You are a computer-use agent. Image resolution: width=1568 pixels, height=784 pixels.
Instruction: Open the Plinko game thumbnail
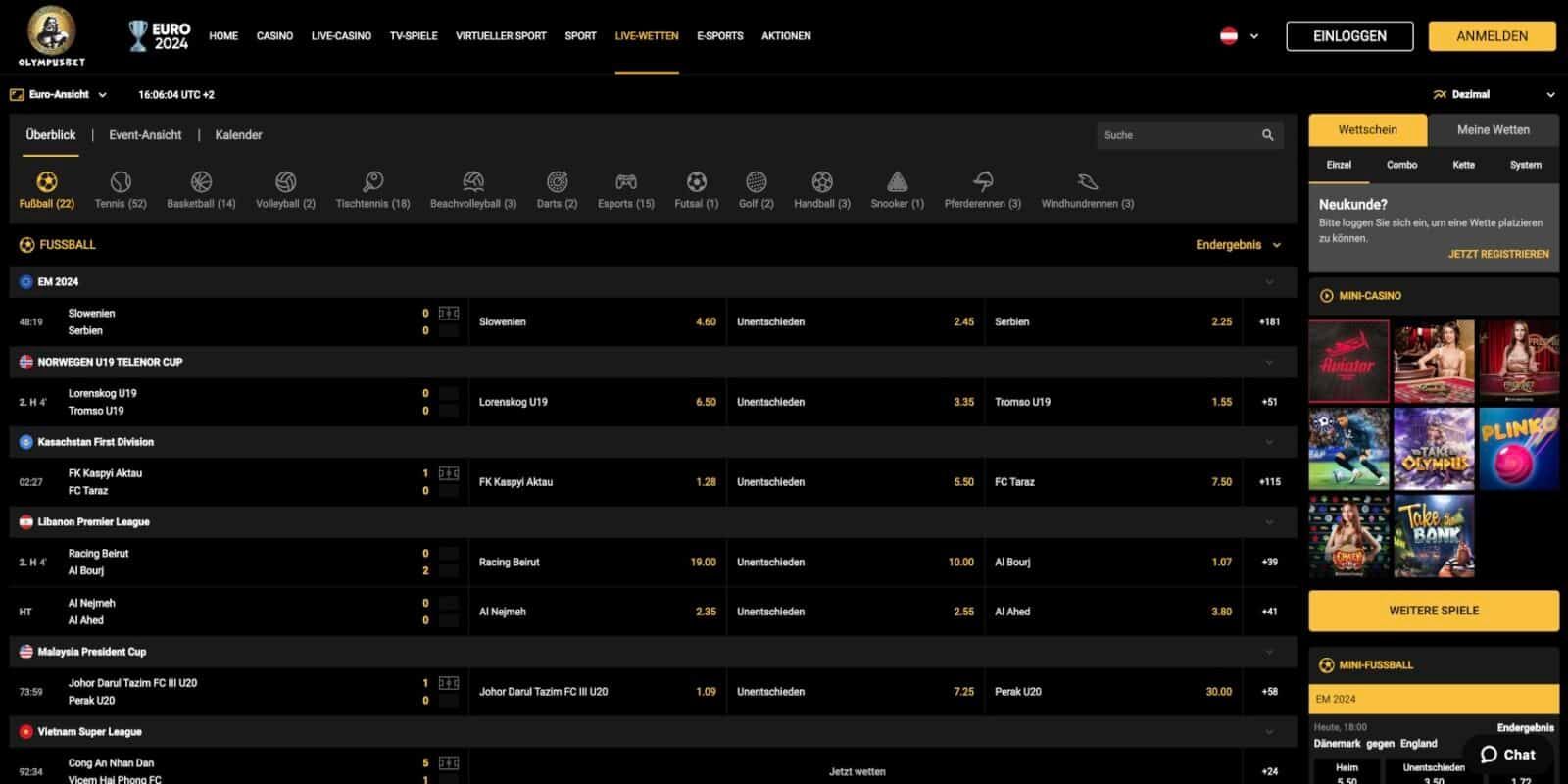[x=1518, y=449]
